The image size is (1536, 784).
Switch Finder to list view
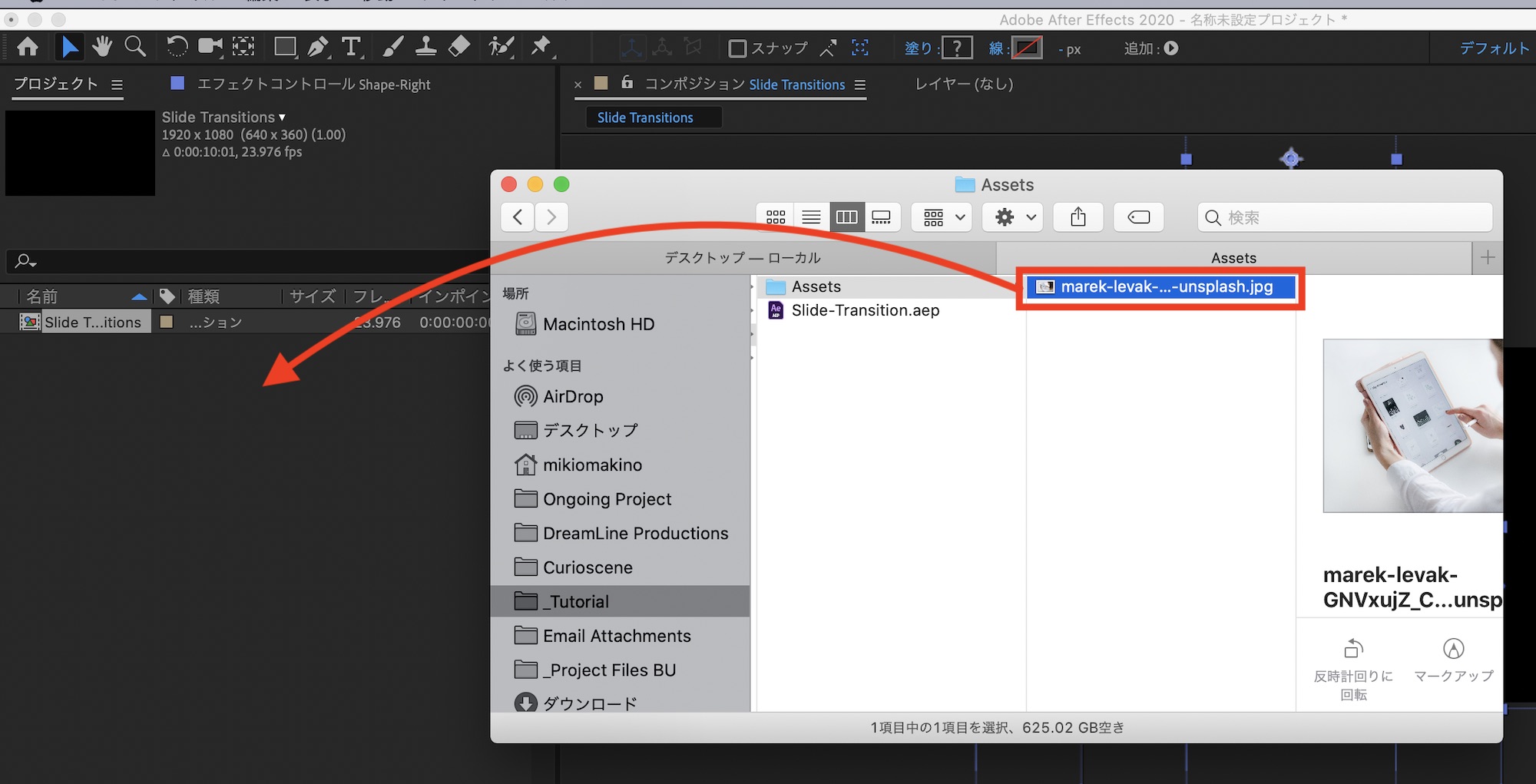coord(811,217)
